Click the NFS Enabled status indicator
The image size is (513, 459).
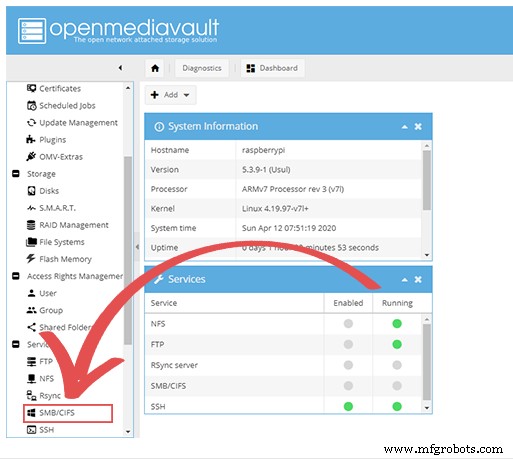(x=348, y=324)
